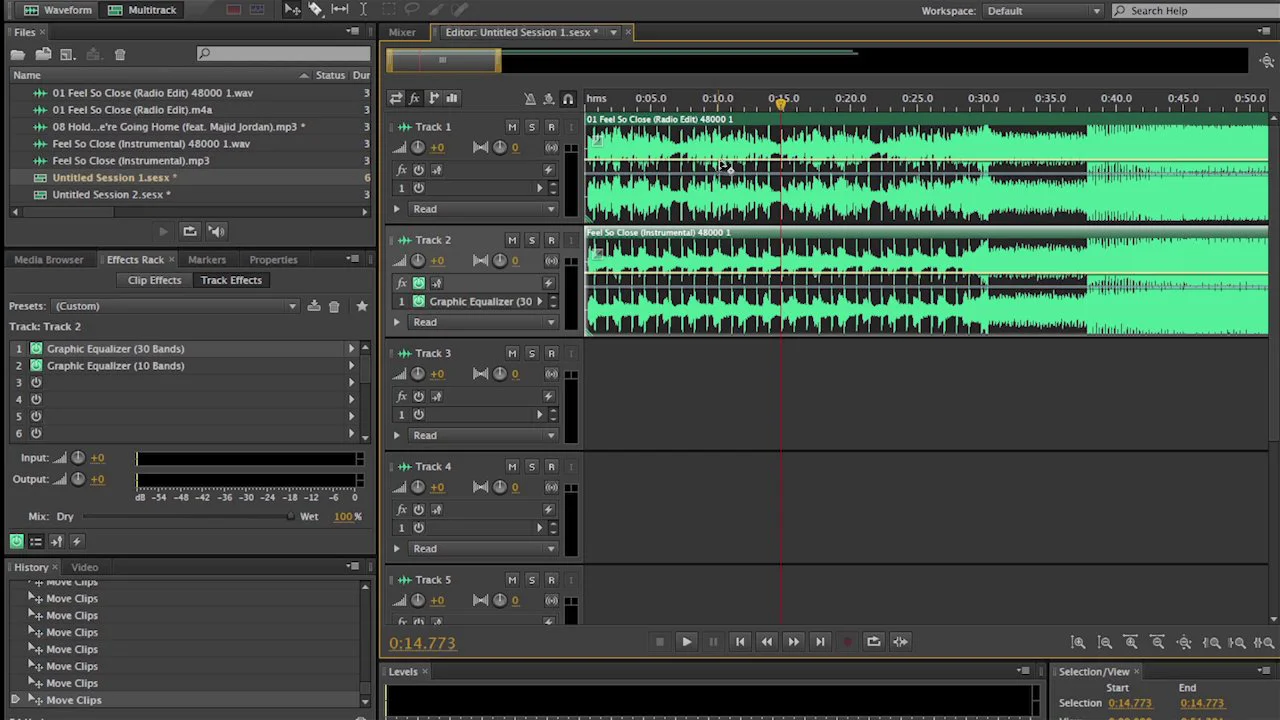Click the trash icon in Files panel

120,54
